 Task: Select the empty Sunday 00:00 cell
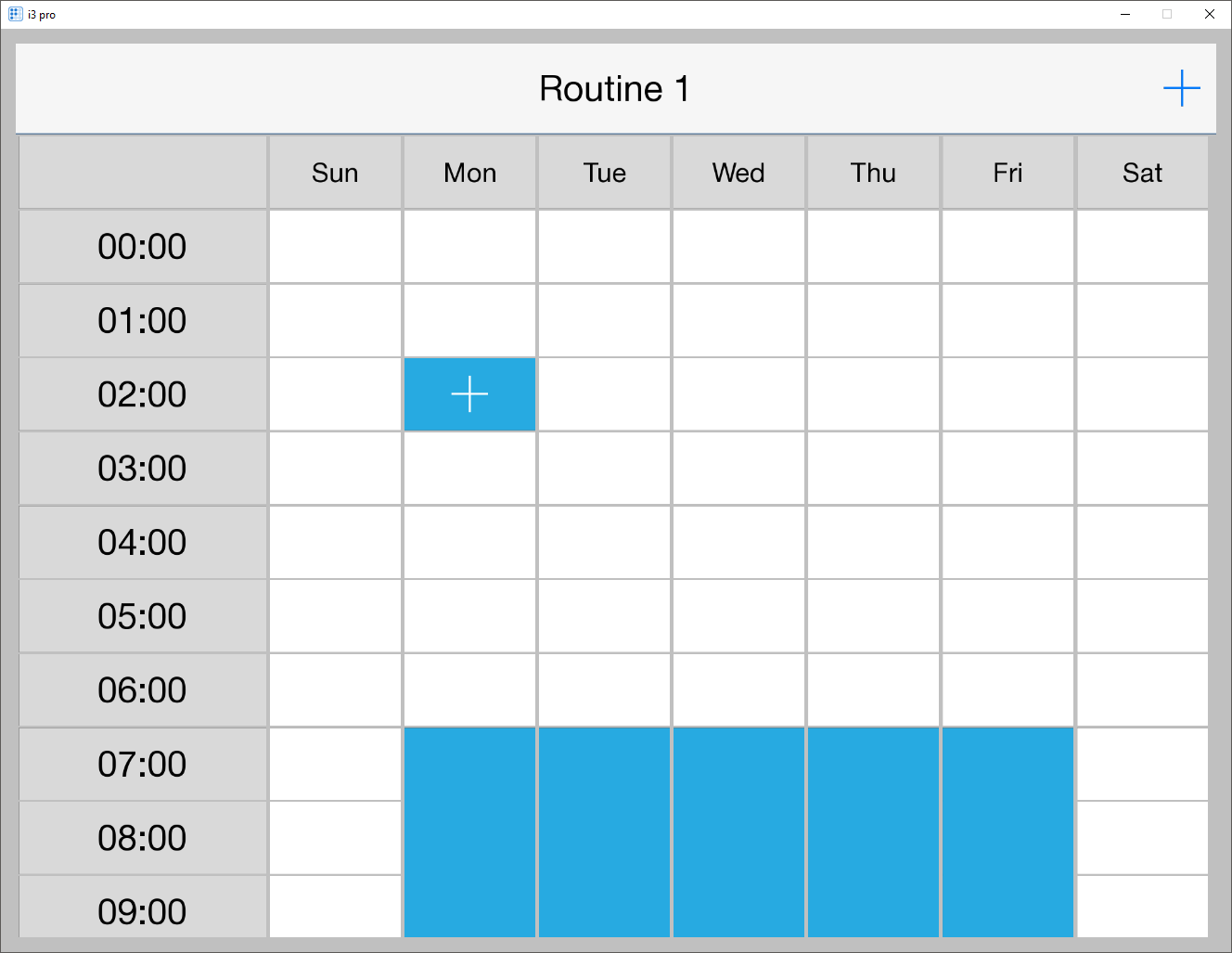coord(335,247)
